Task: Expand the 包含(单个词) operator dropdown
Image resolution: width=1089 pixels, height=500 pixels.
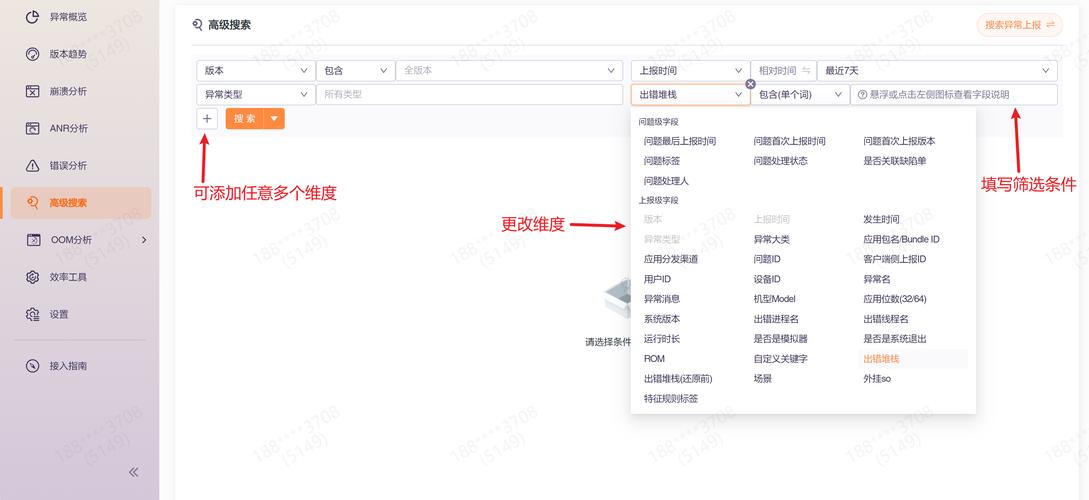Action: pyautogui.click(x=836, y=94)
